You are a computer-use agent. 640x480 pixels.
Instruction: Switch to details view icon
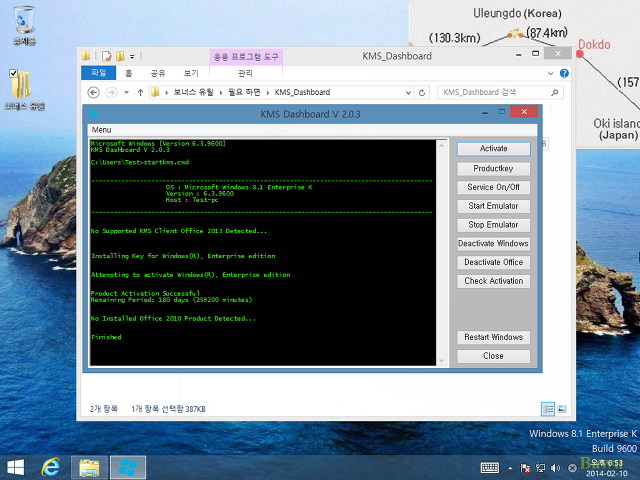(x=548, y=409)
